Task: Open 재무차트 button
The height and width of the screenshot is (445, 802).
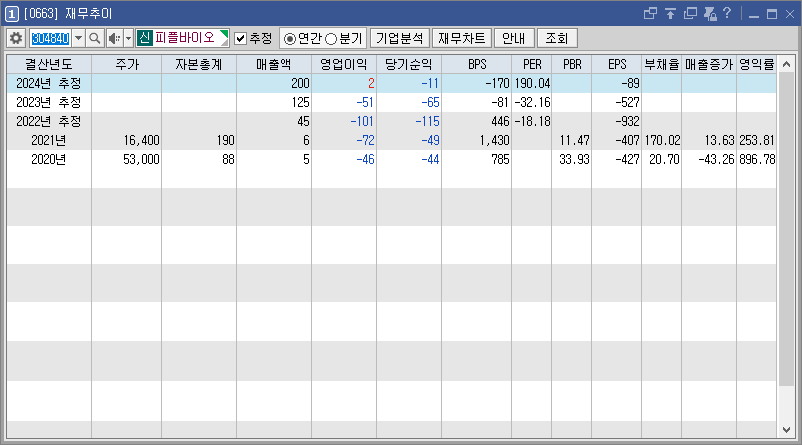Action: (x=462, y=38)
